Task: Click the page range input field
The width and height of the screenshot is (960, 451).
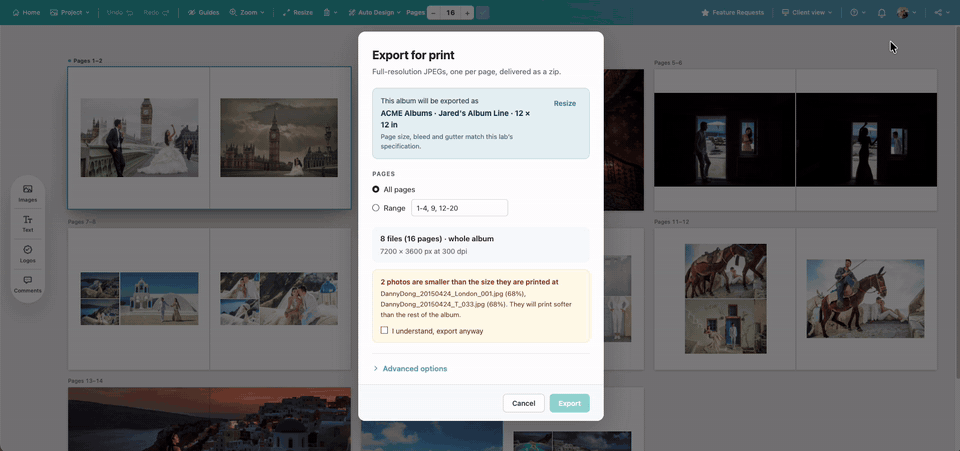Action: pos(459,208)
